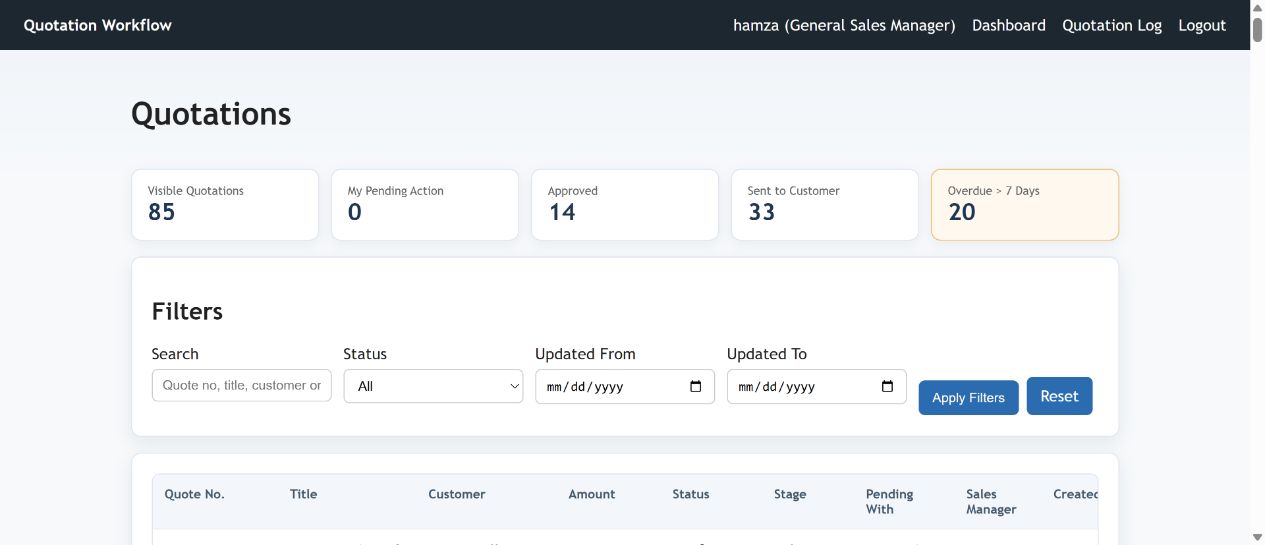The height and width of the screenshot is (545, 1265).
Task: Click Logout in the top bar
Action: [x=1202, y=25]
